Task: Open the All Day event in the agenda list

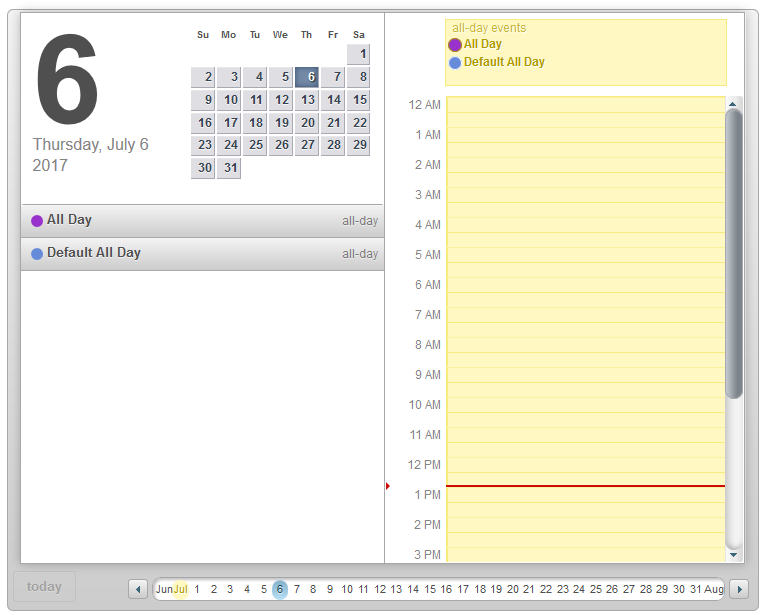Action: 202,221
